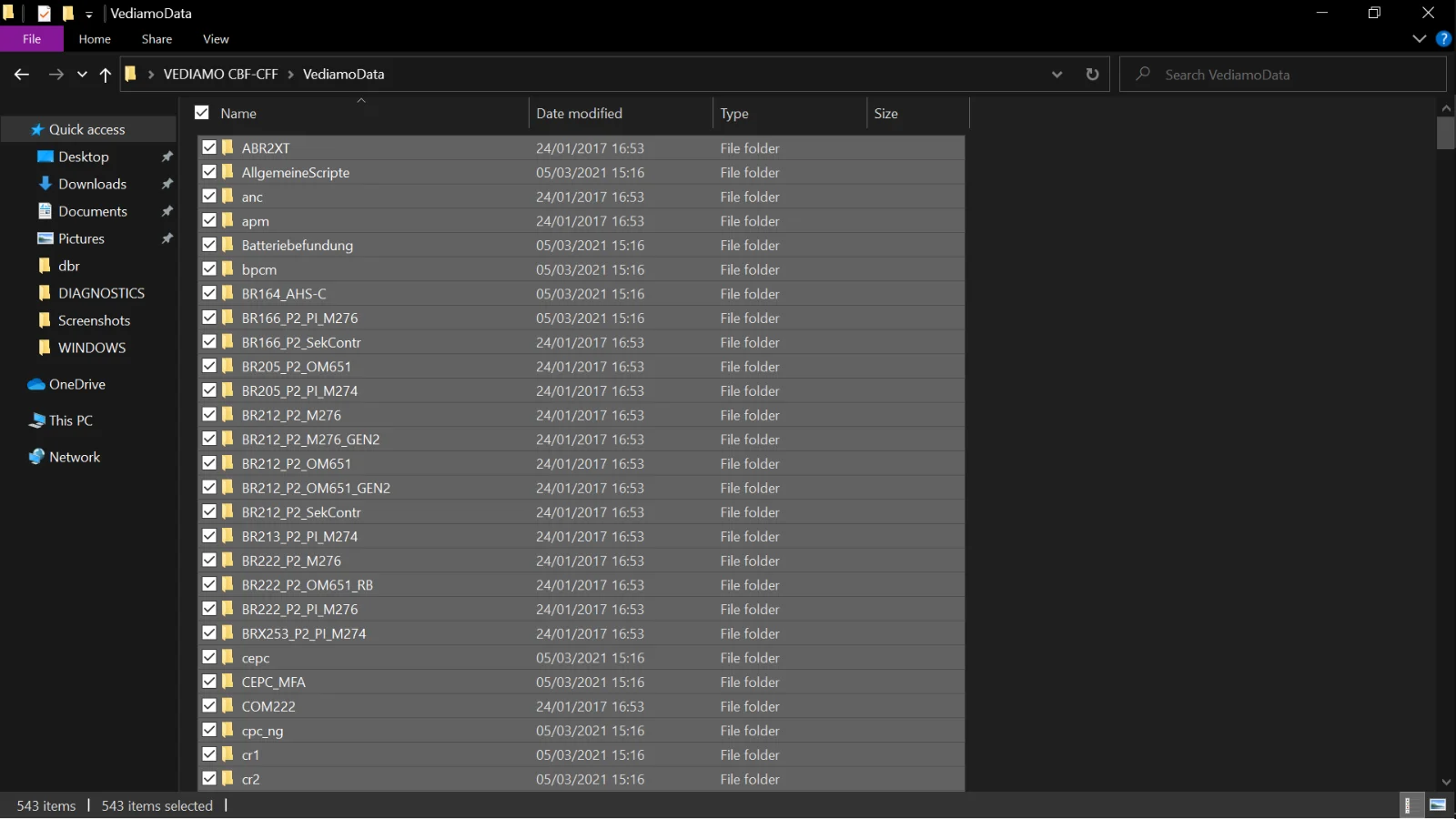Image resolution: width=1456 pixels, height=819 pixels.
Task: Click the Properties quick access toolbar icon
Action: (44, 14)
